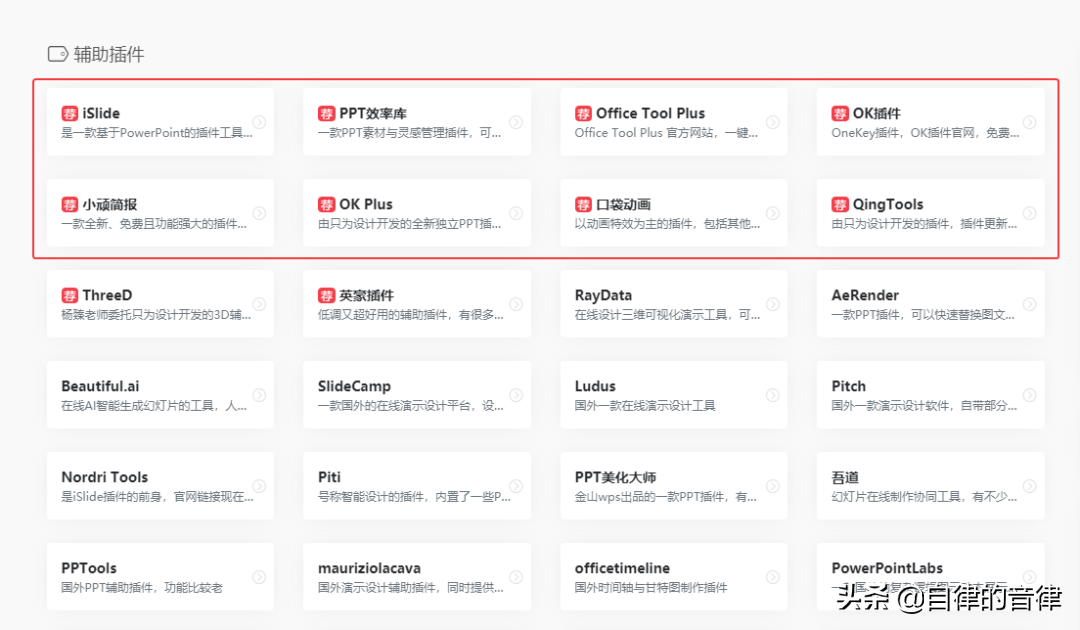Click description '在线AI智能生成幻灯片的工具，人...'
This screenshot has height=630, width=1080.
tap(154, 406)
